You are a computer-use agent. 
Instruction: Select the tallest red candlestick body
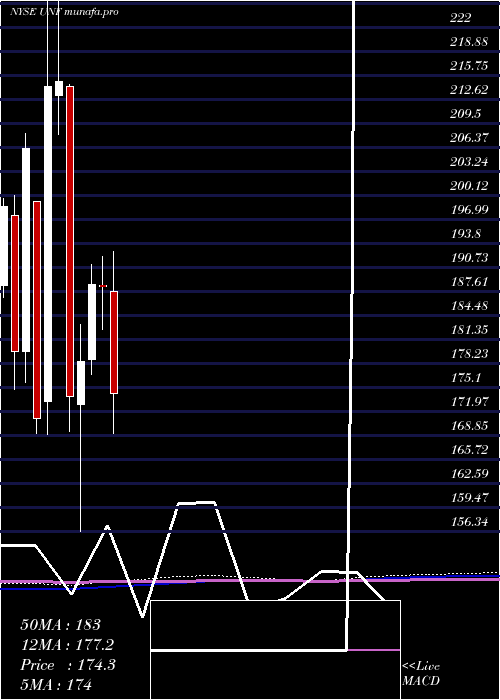(x=70, y=241)
